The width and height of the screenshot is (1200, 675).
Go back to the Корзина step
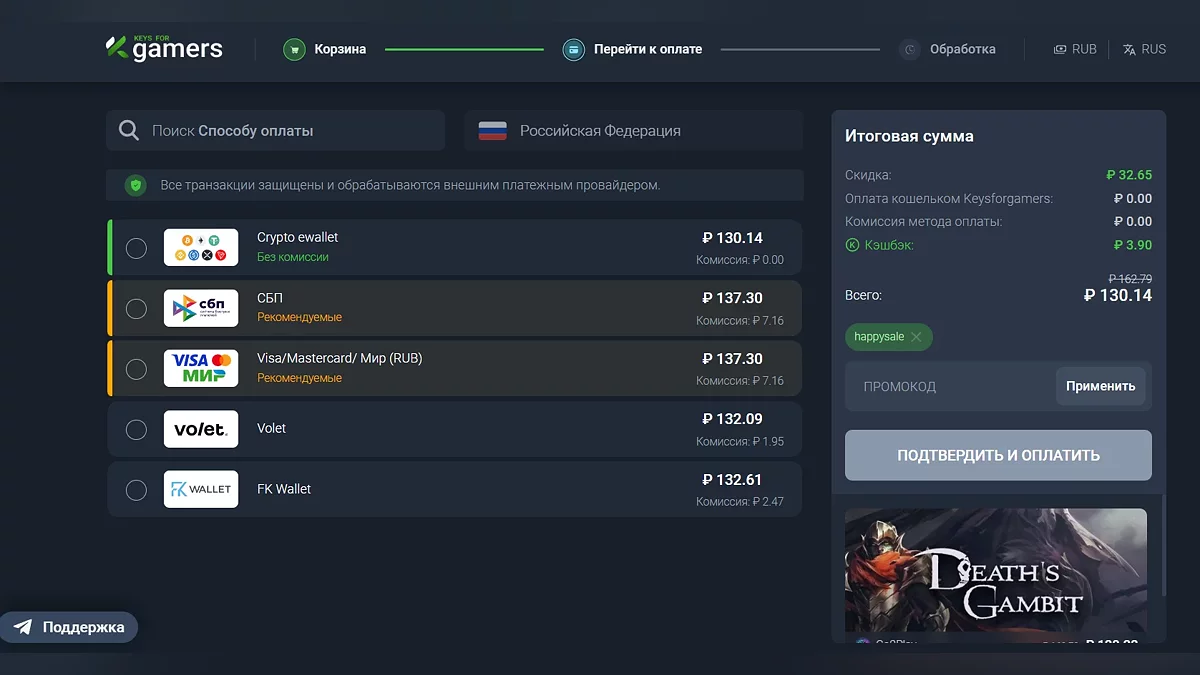coord(339,49)
